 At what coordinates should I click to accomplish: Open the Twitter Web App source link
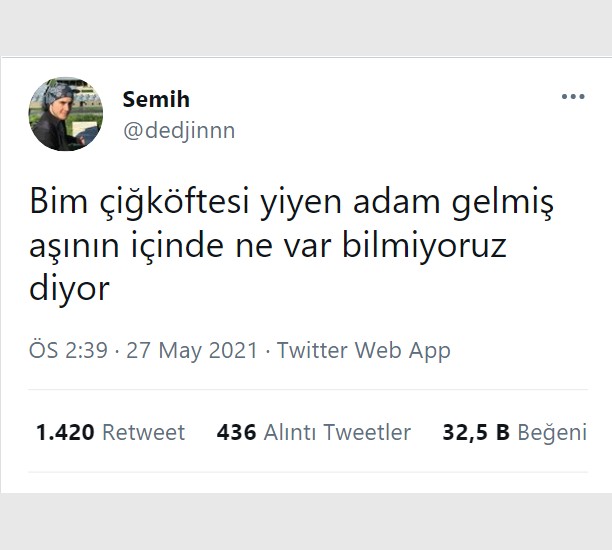point(363,351)
